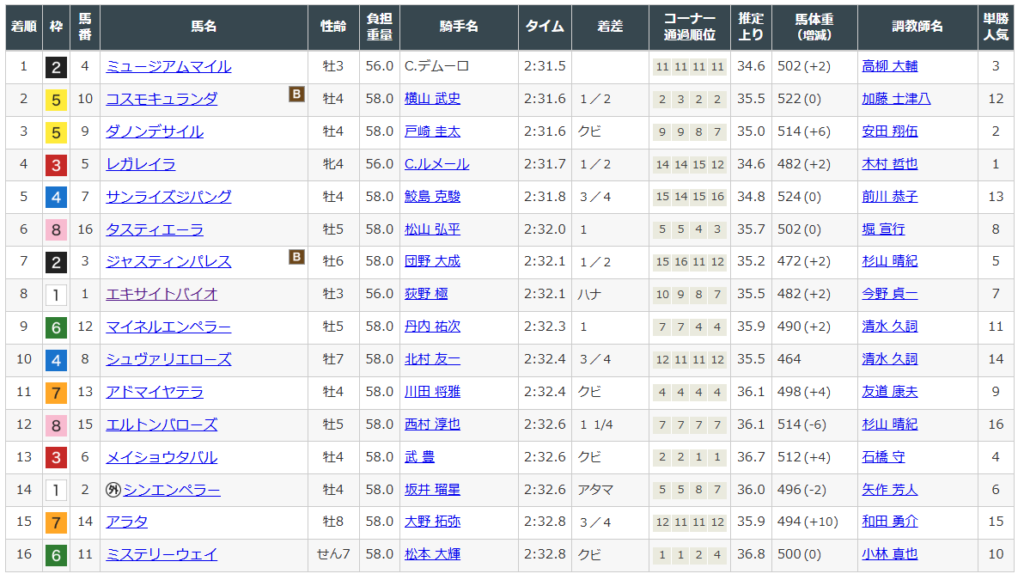Open trainer 友道 康夫 profile
The height and width of the screenshot is (580, 1024).
pos(889,392)
